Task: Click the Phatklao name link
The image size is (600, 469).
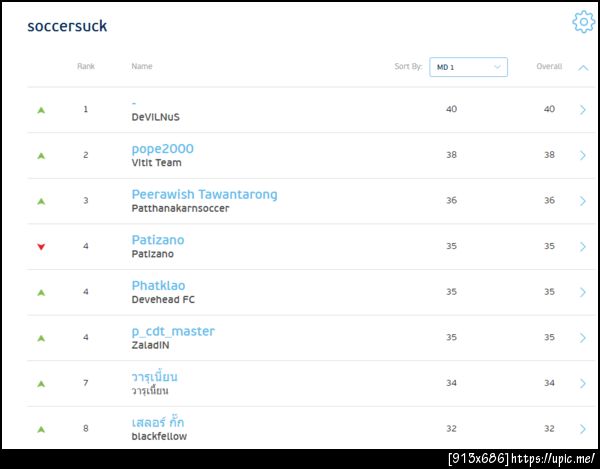Action: coord(158,286)
